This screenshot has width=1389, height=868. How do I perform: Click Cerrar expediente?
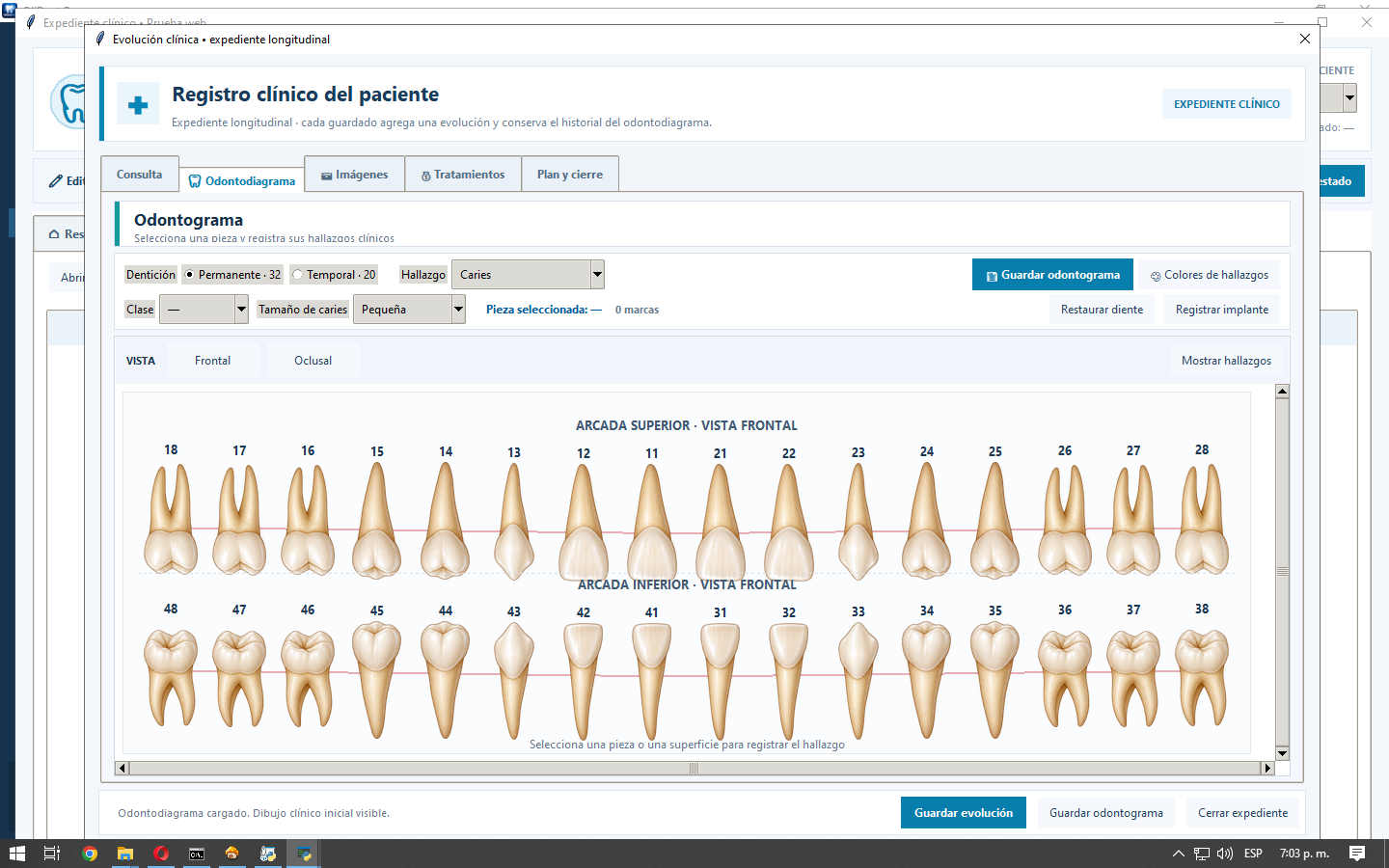[1242, 813]
